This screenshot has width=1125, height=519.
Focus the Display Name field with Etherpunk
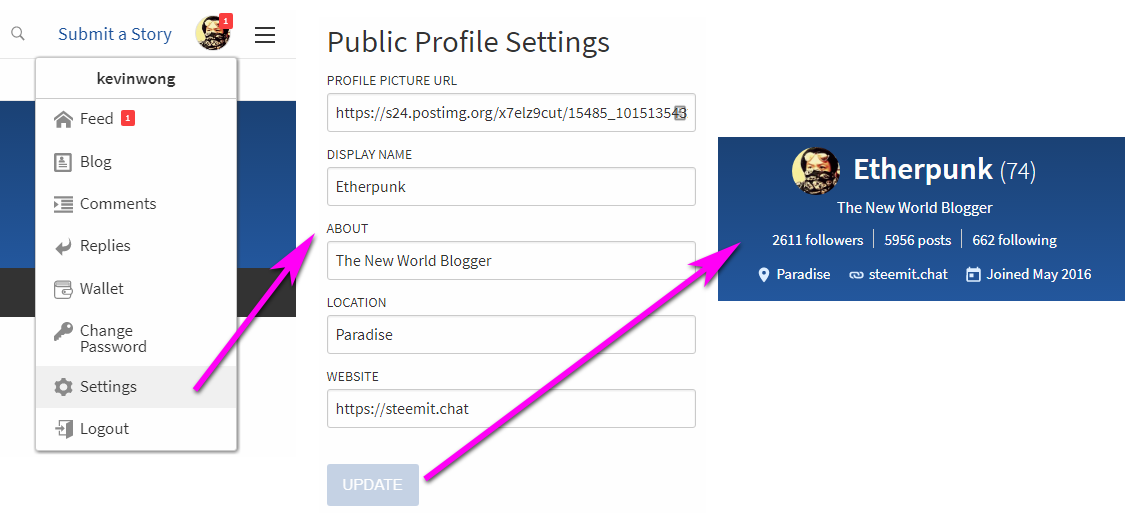point(511,187)
